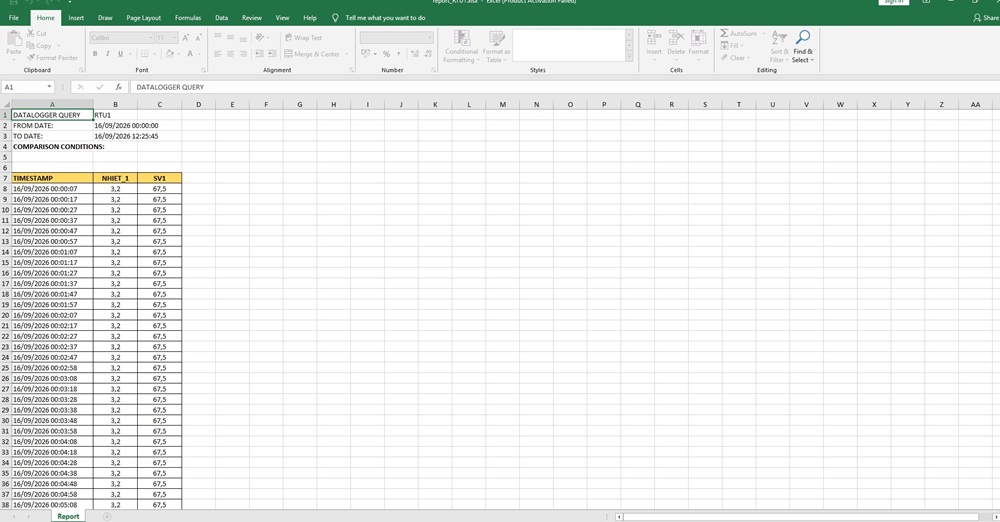The image size is (1000, 522).
Task: Toggle Underline formatting
Action: (x=120, y=54)
